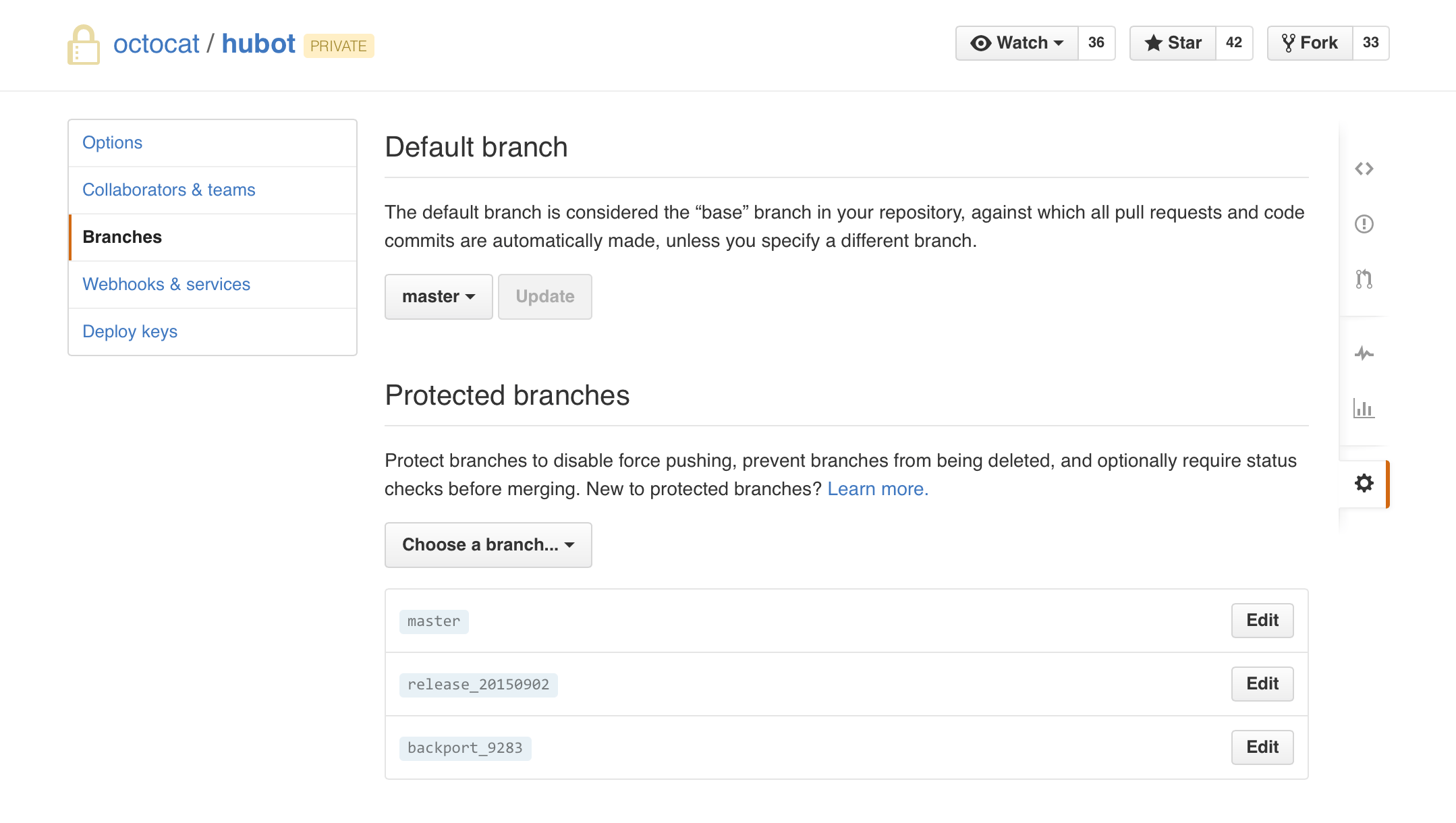Image resolution: width=1456 pixels, height=823 pixels.
Task: Click the code brackets icon in sidebar
Action: pyautogui.click(x=1365, y=167)
